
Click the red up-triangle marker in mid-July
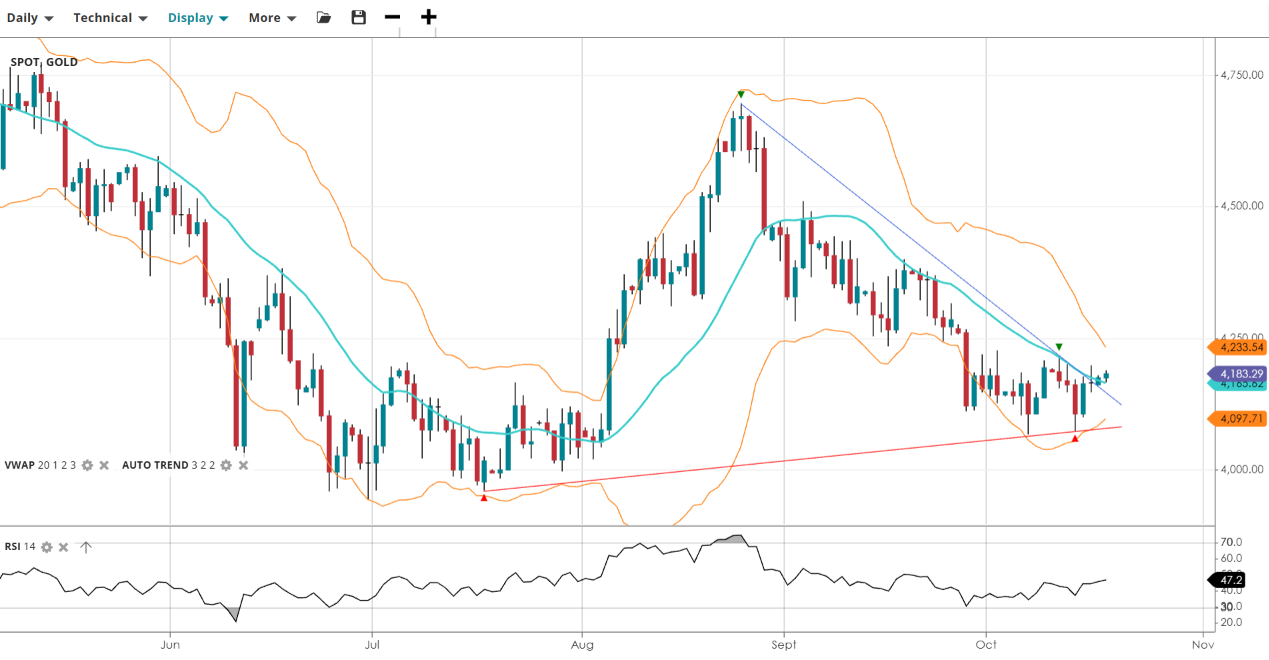[484, 497]
